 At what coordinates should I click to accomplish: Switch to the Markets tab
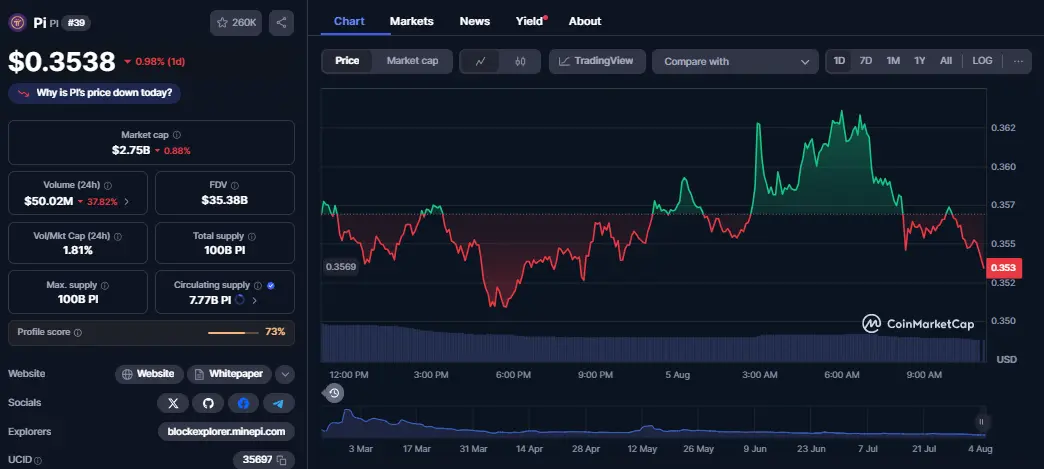pos(411,21)
